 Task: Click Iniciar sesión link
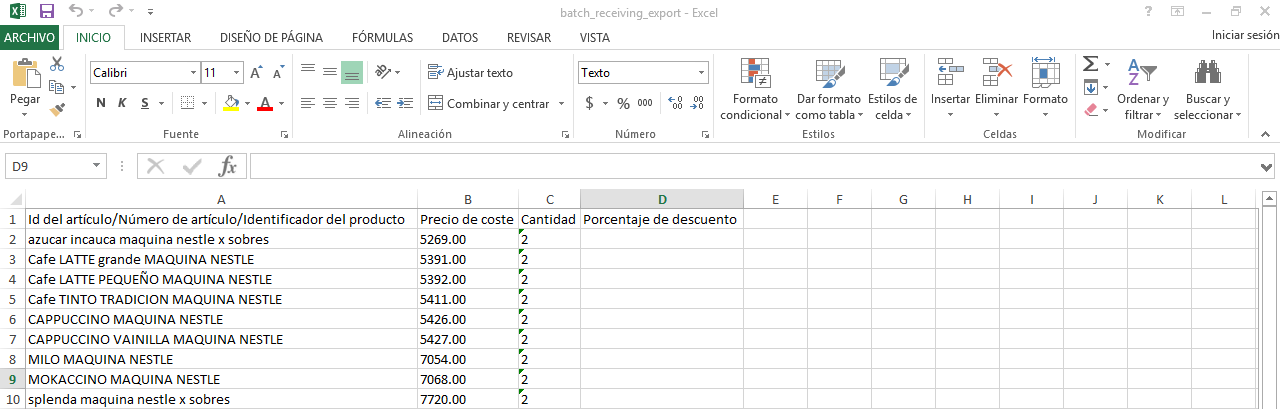(x=1245, y=35)
